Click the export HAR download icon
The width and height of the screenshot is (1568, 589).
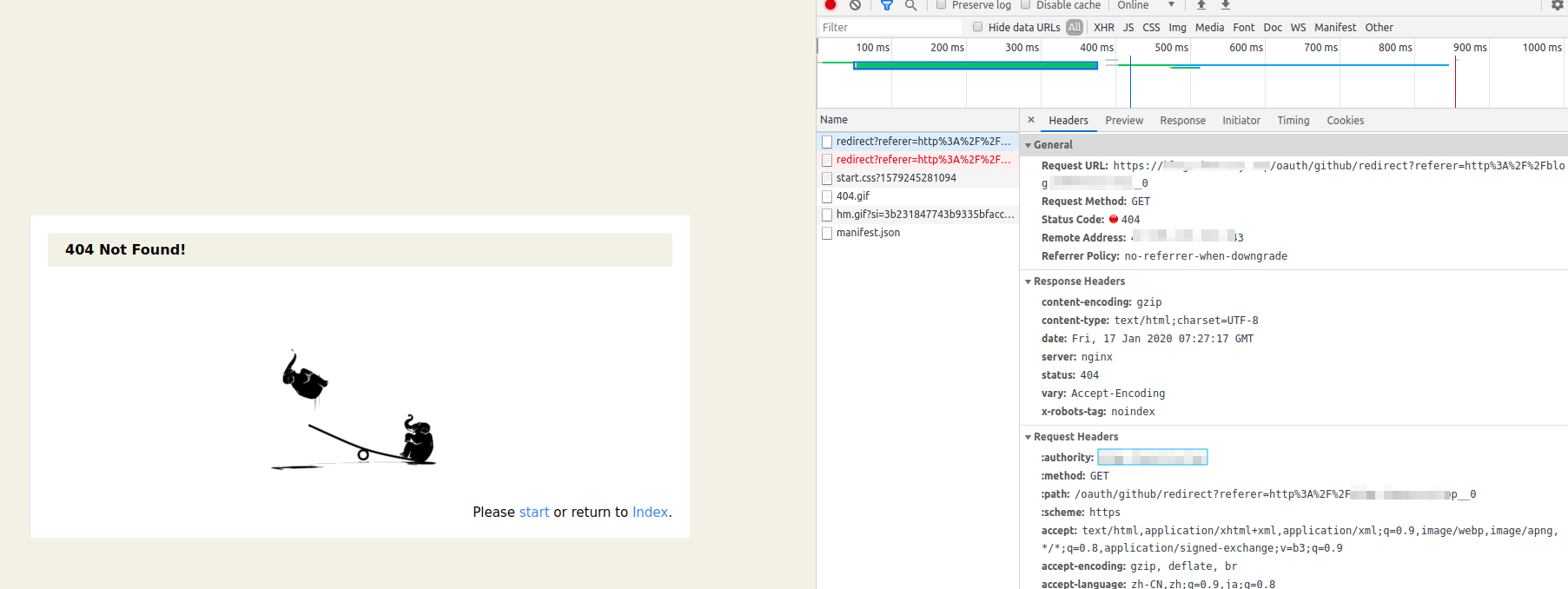click(x=1226, y=5)
